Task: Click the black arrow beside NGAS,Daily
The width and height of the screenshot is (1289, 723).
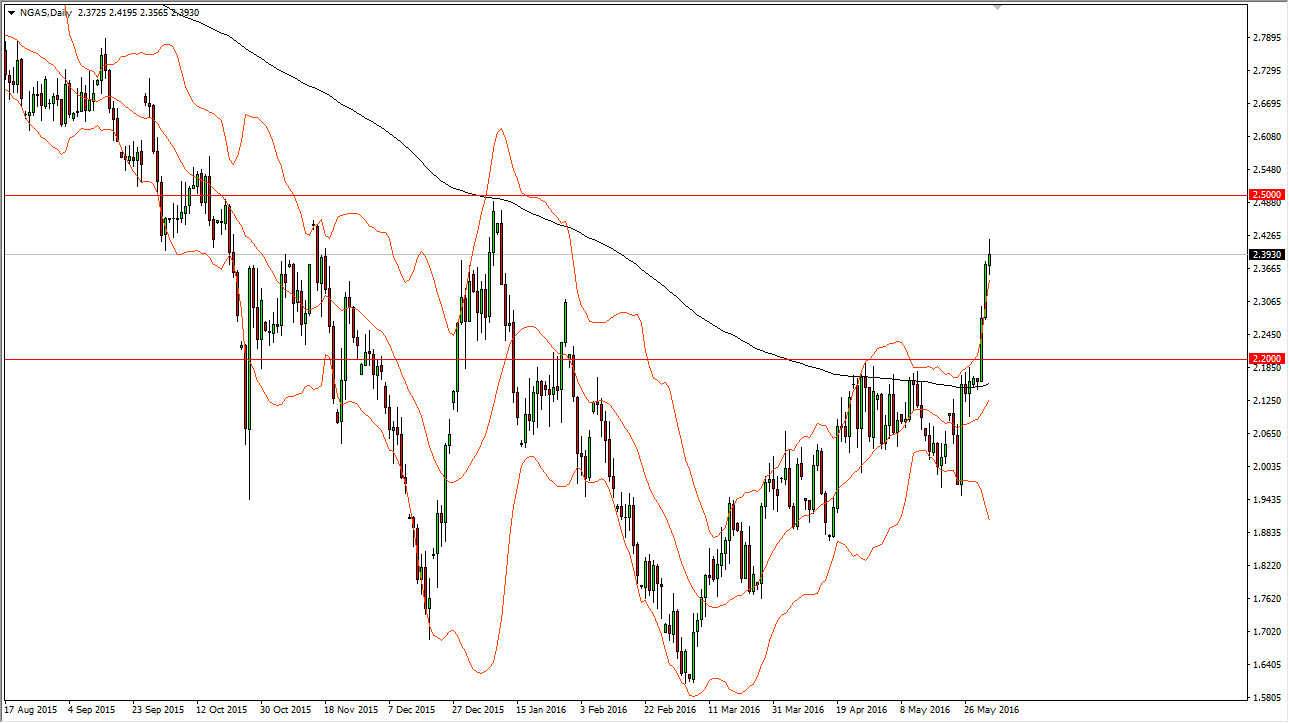Action: (x=10, y=12)
